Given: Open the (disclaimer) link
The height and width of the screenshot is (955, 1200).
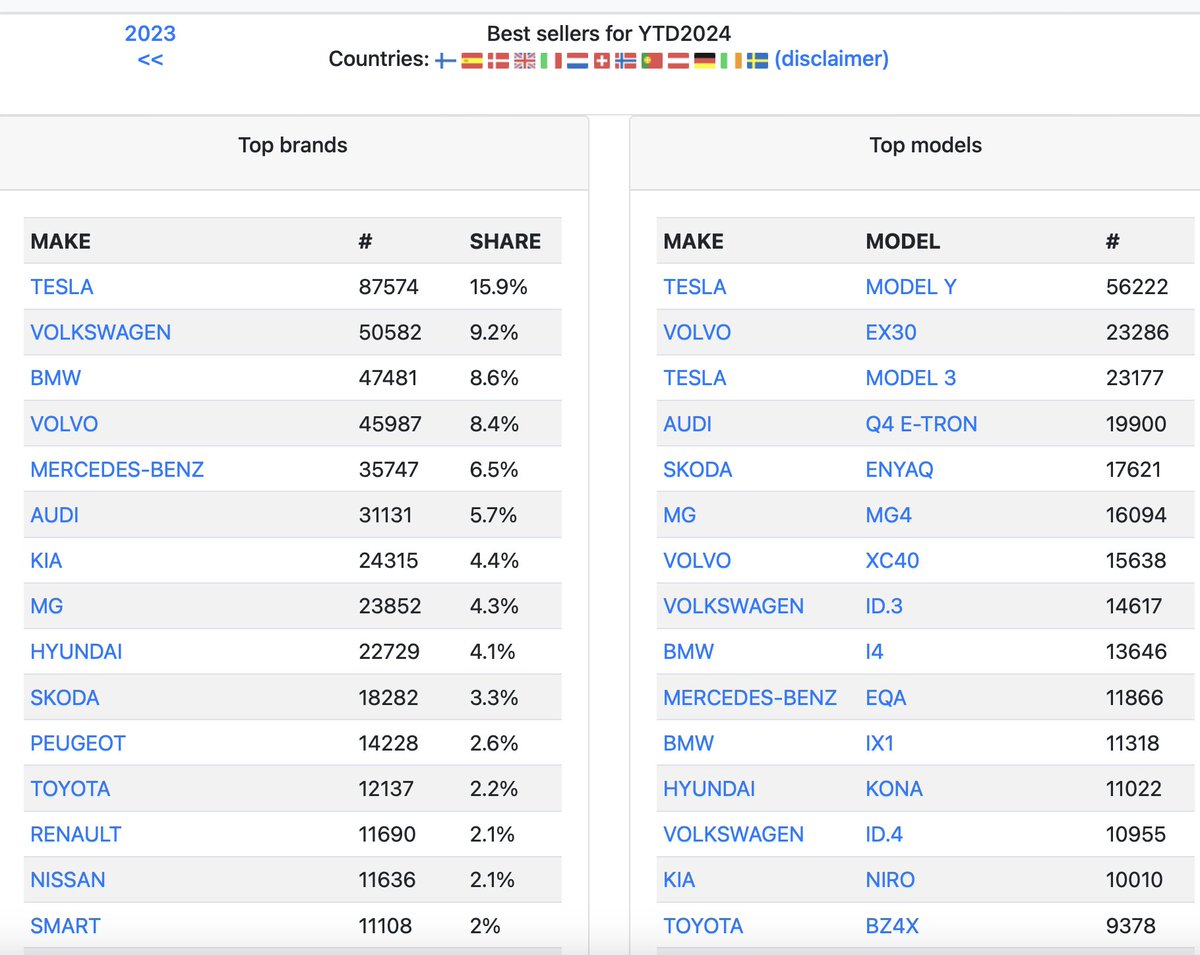Looking at the screenshot, I should [831, 59].
